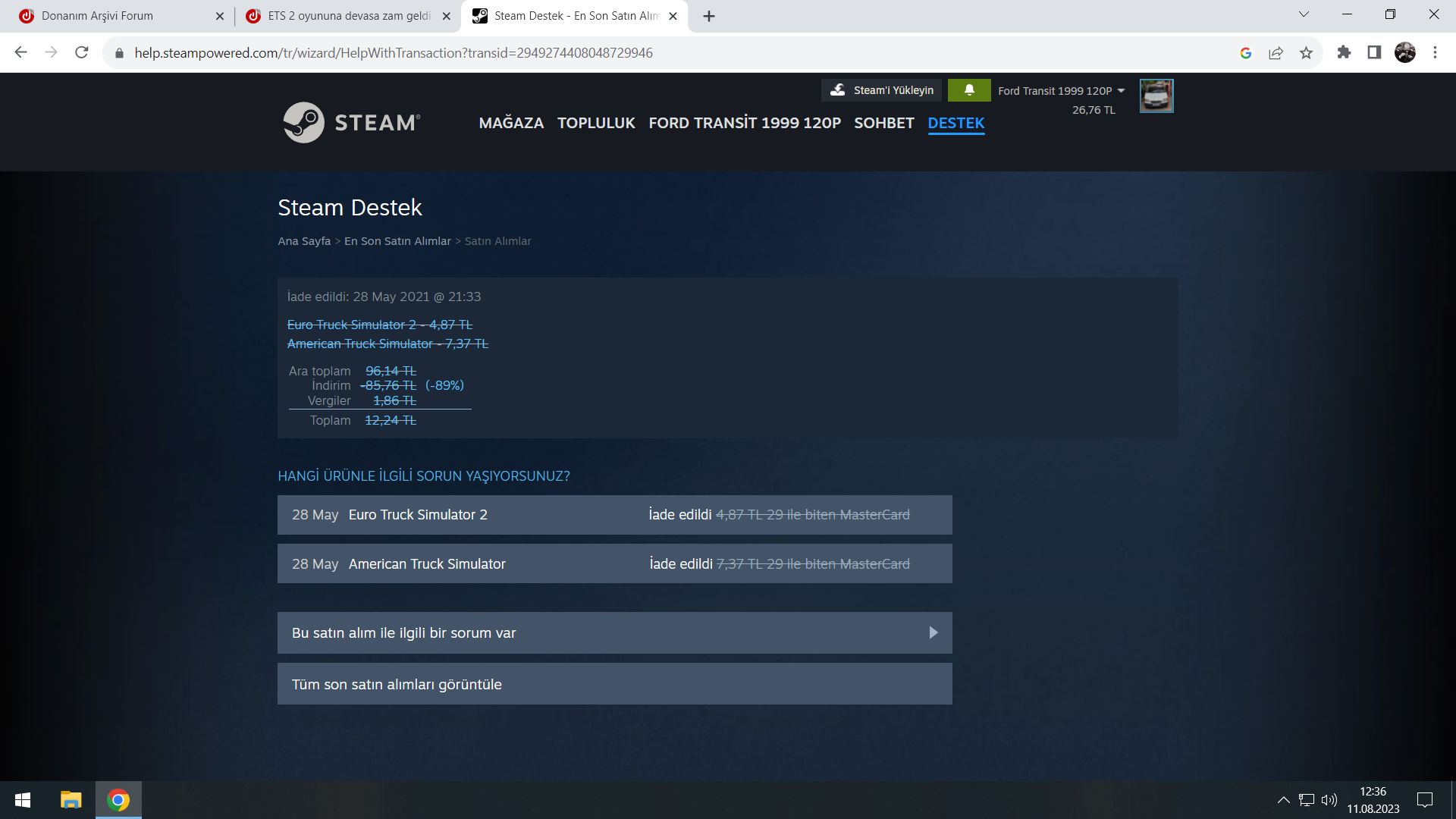Select Euro Truck Simulator 2 purchase row
The height and width of the screenshot is (819, 1456).
[x=614, y=515]
